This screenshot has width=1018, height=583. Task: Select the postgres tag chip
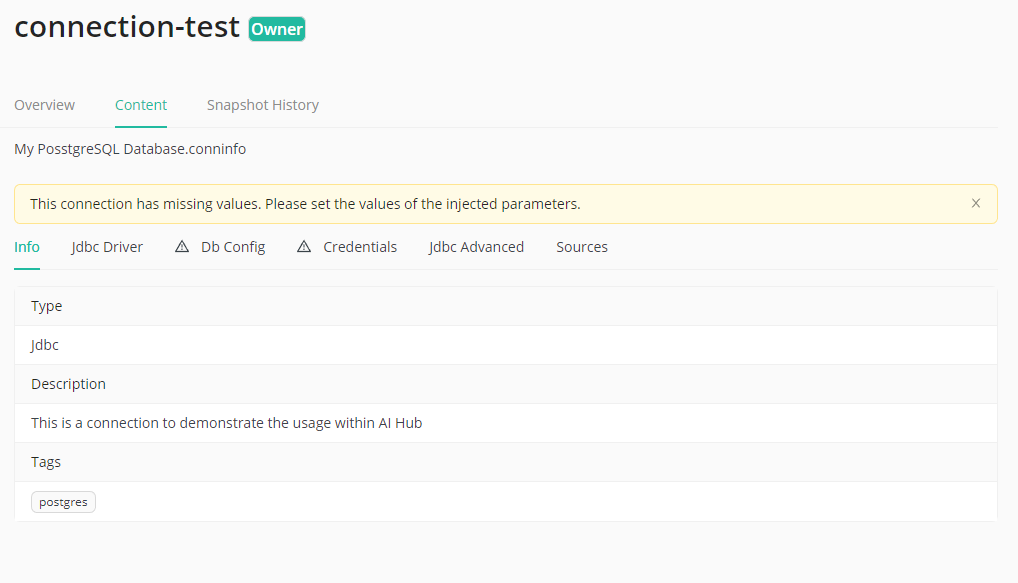click(63, 502)
